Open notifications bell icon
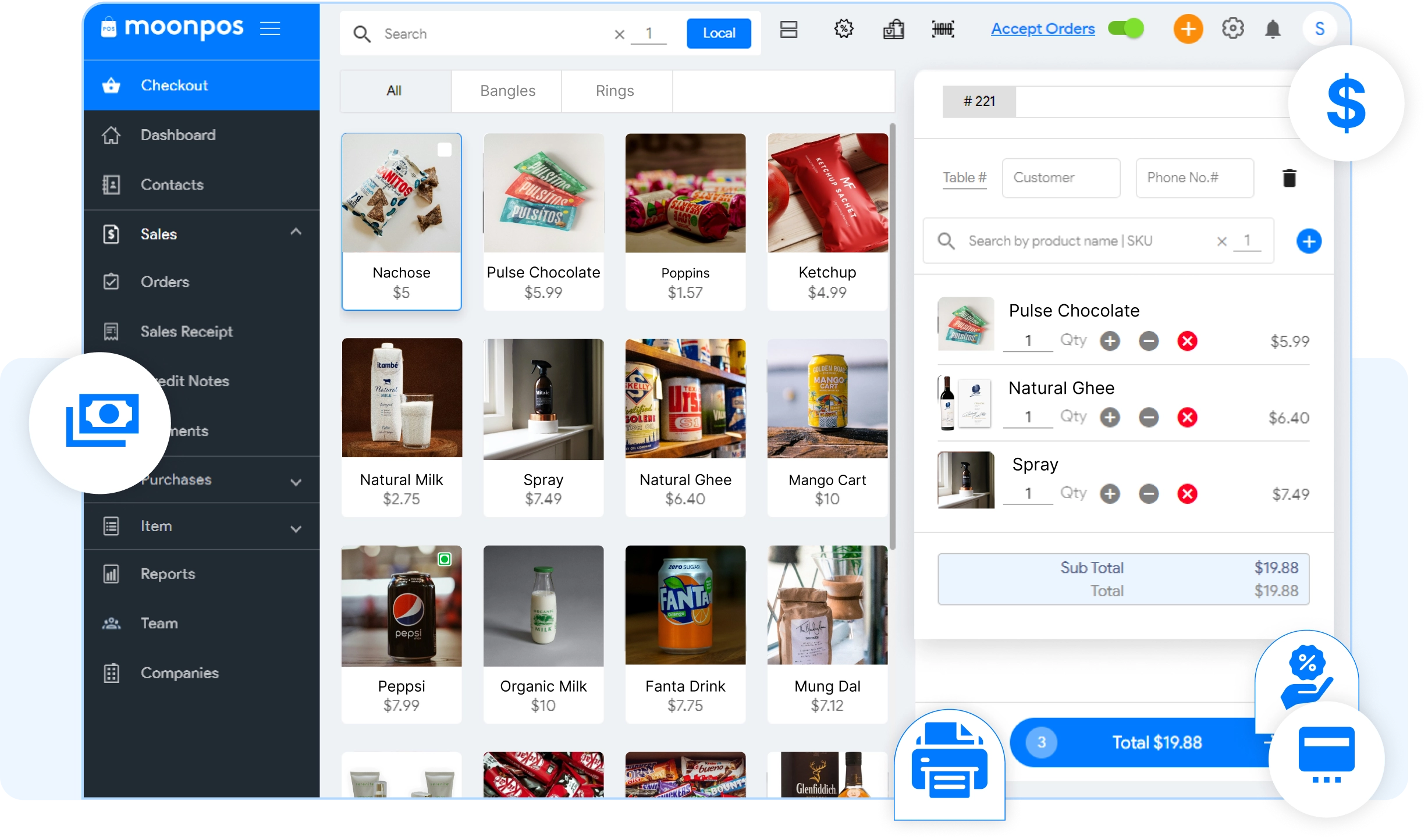Screen dimensions: 1428x840 [x=1273, y=29]
